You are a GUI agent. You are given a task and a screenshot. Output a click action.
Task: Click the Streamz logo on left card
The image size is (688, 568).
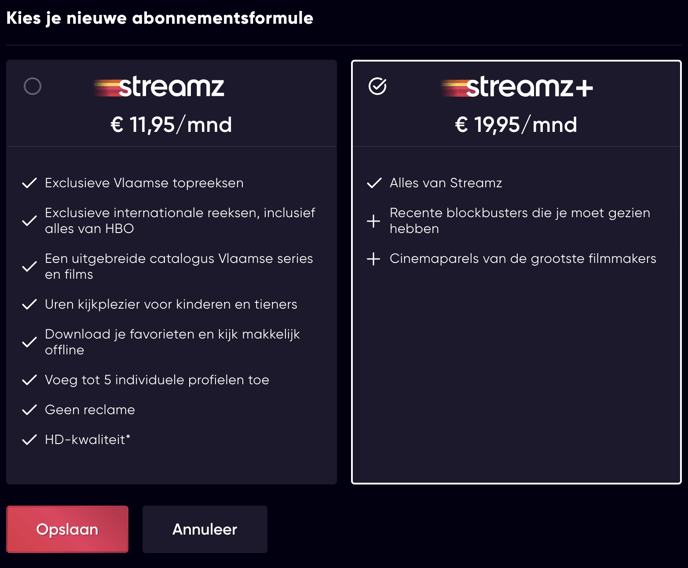click(159, 87)
